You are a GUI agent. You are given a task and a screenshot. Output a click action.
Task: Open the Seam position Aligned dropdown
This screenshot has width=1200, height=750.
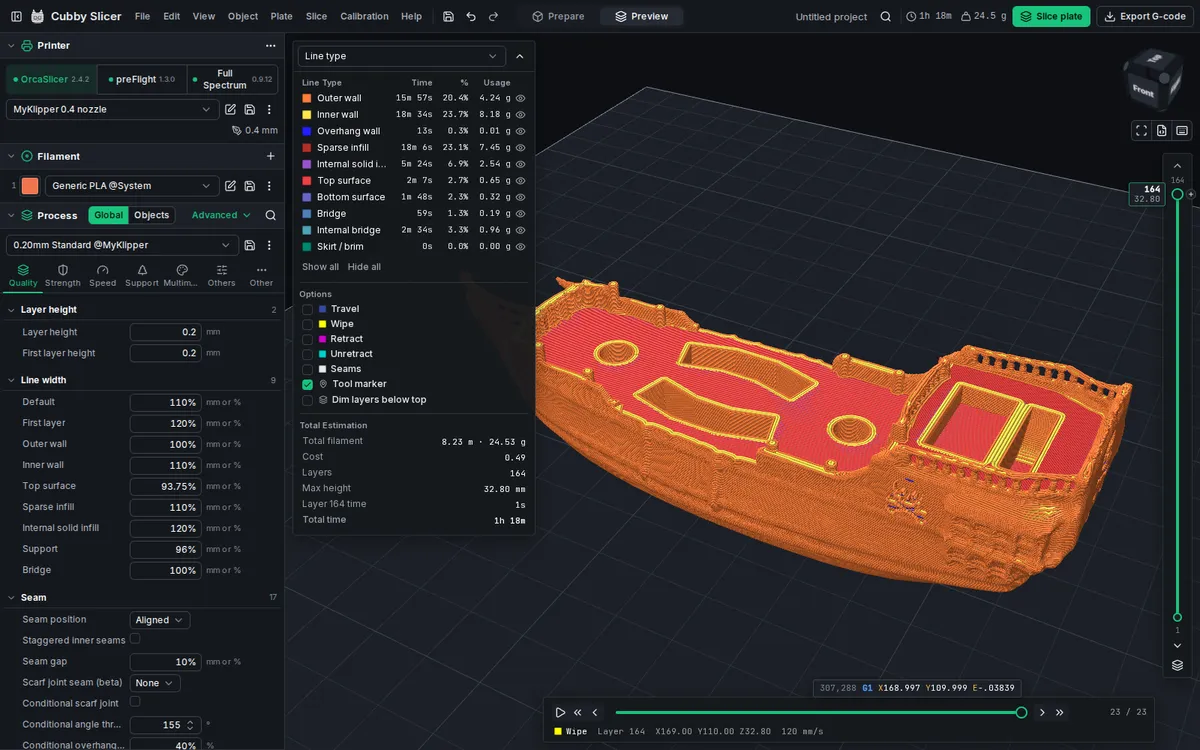pyautogui.click(x=160, y=620)
